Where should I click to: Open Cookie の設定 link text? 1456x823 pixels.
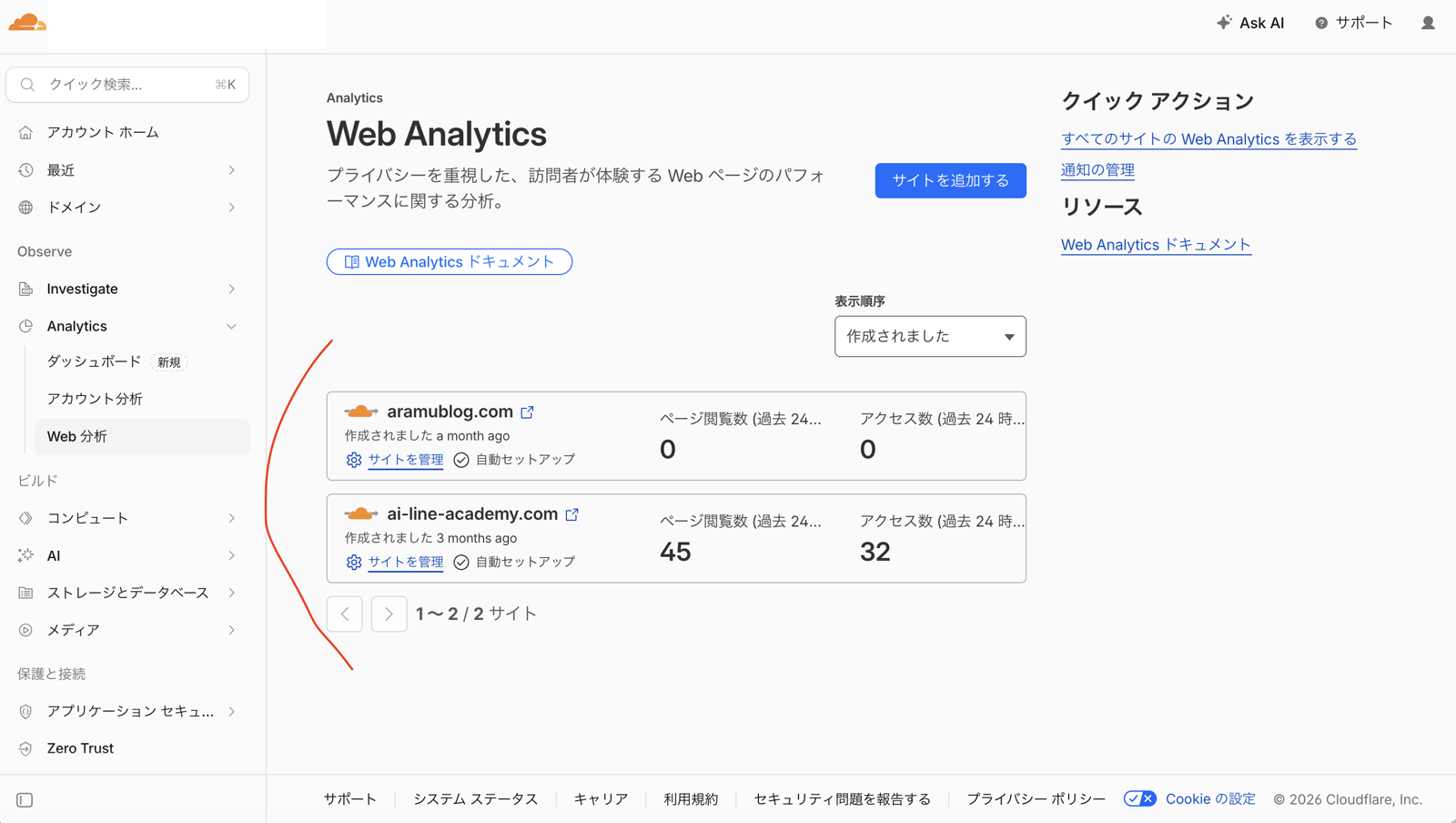1210,799
